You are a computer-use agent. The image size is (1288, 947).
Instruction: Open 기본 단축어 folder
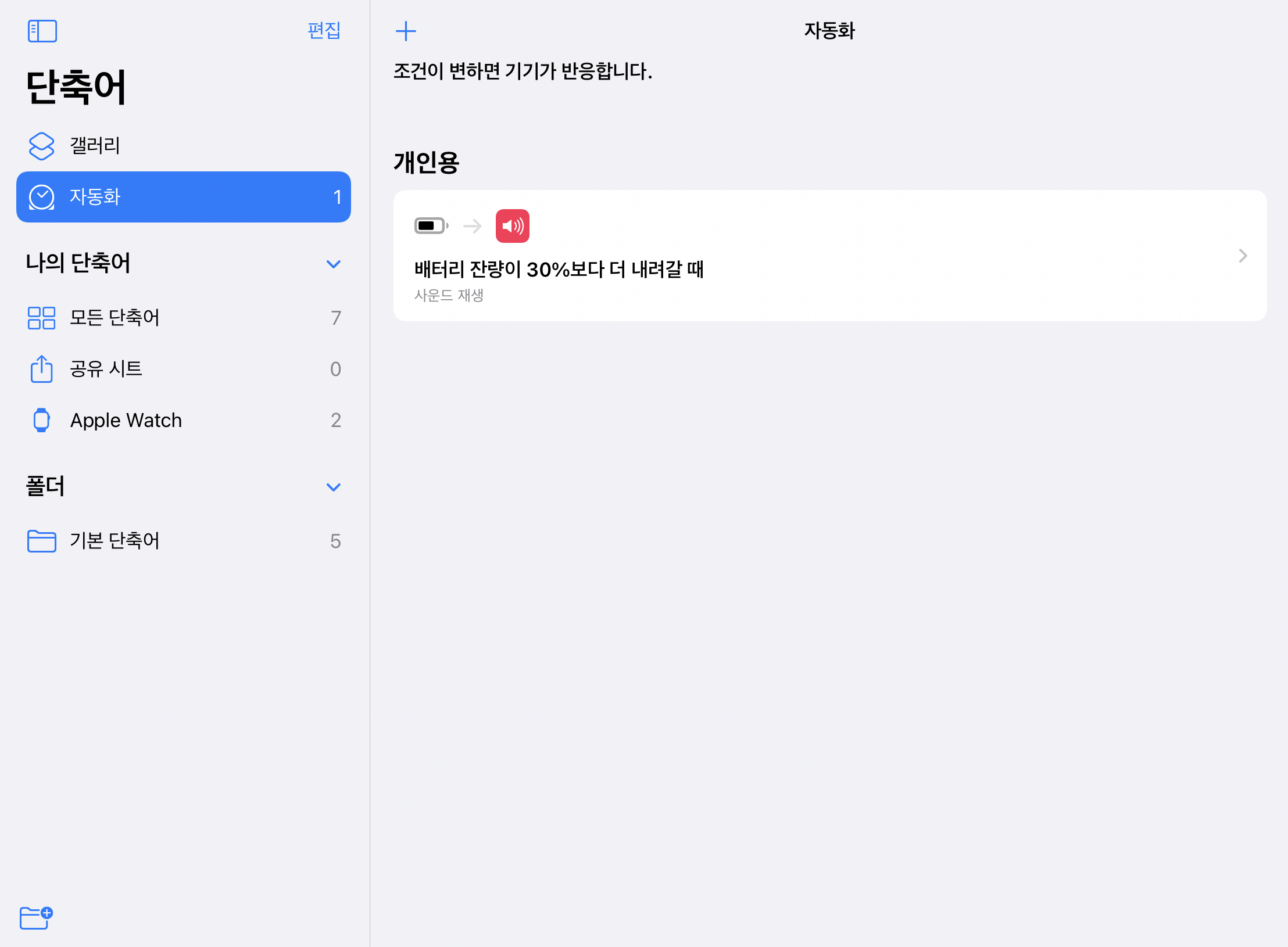pyautogui.click(x=115, y=541)
